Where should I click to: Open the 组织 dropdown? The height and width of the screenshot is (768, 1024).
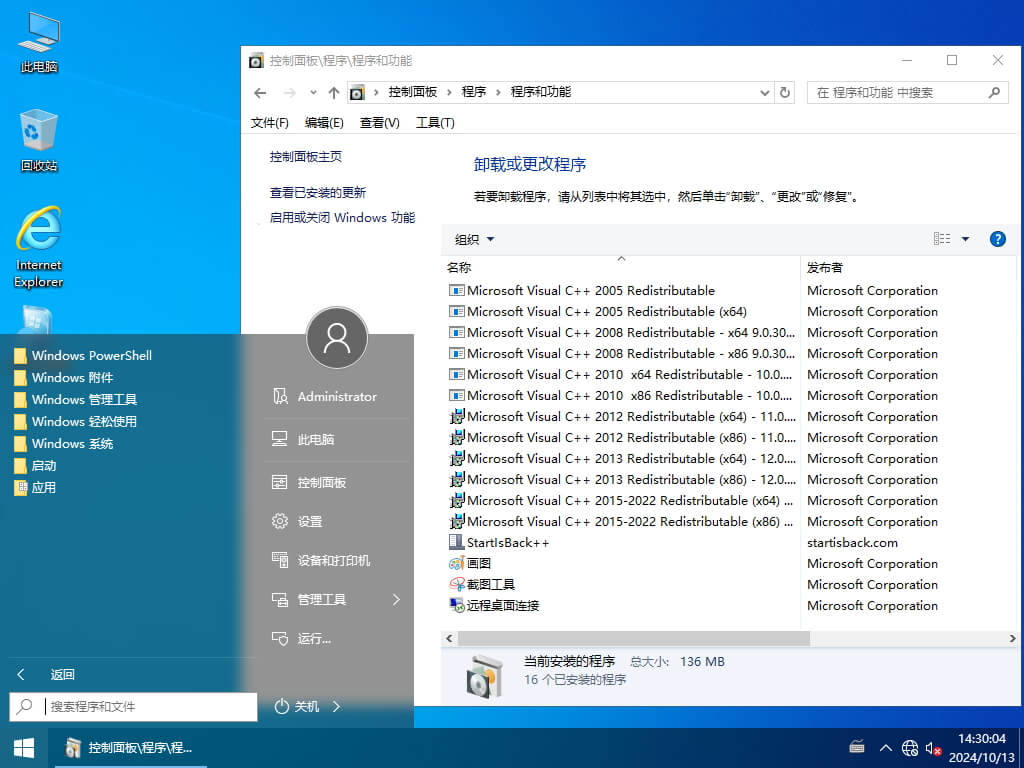pyautogui.click(x=474, y=240)
